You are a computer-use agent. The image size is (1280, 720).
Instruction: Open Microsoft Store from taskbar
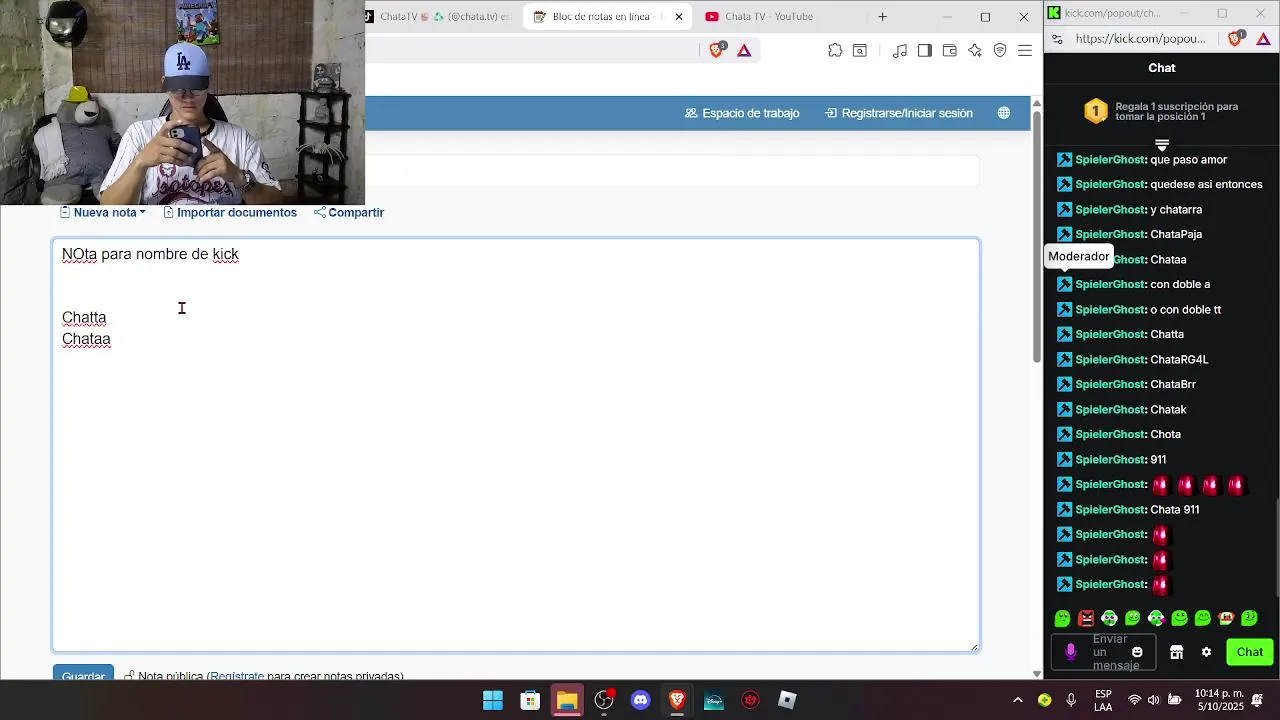530,700
